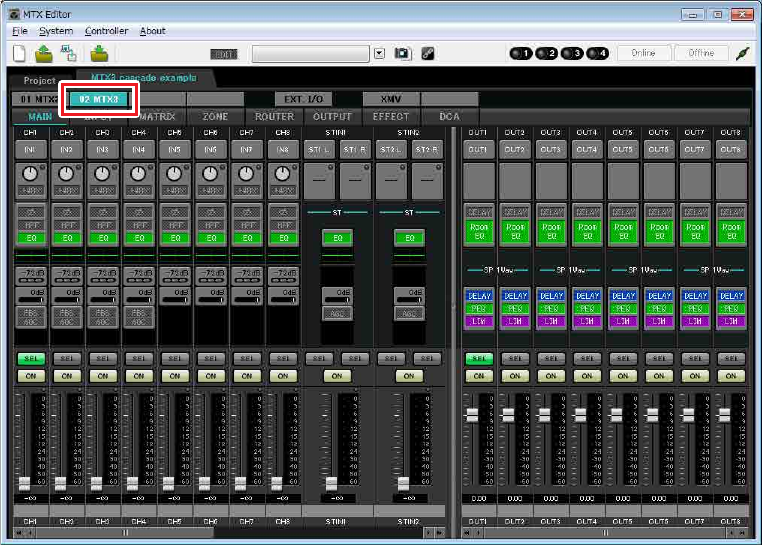Open the About menu
Viewport: 762px width, 545px height.
tap(153, 31)
